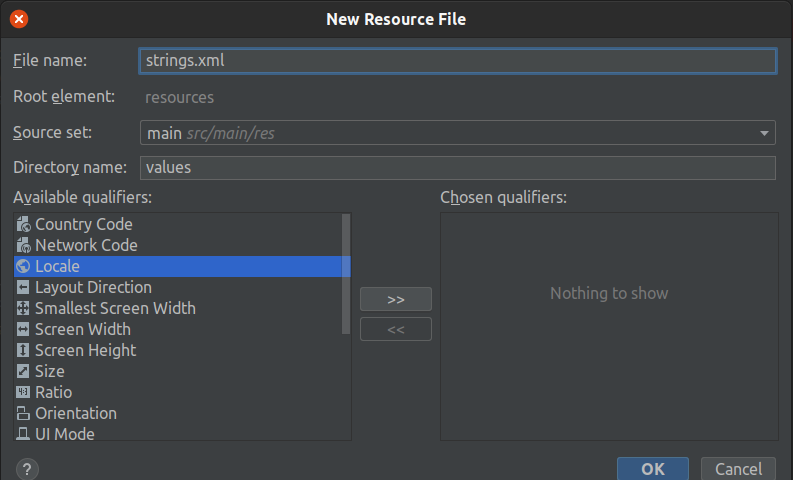The width and height of the screenshot is (793, 480).
Task: Click the Locale globe icon
Action: point(23,266)
